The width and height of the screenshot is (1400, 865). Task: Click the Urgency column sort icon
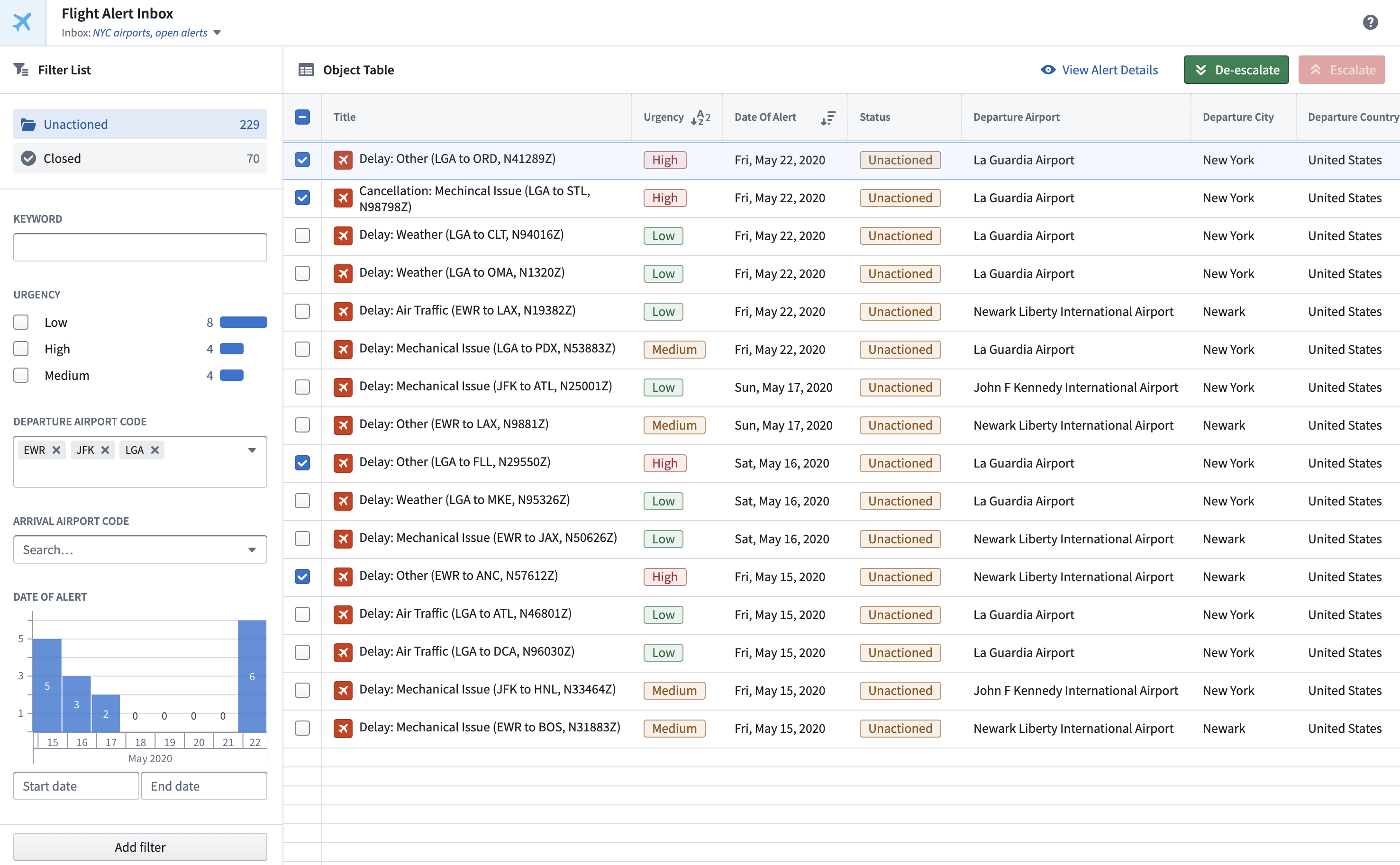click(700, 117)
